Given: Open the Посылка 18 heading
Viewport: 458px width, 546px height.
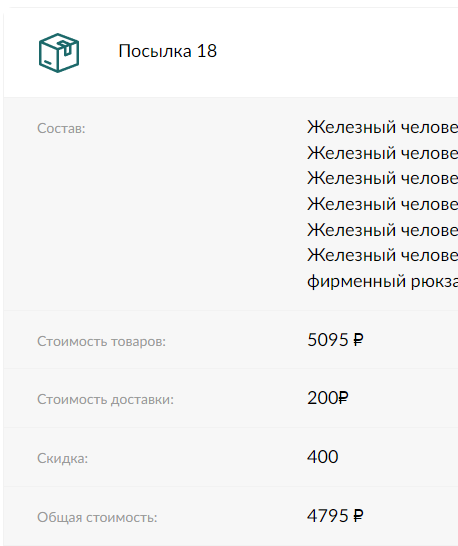Looking at the screenshot, I should click(x=168, y=51).
